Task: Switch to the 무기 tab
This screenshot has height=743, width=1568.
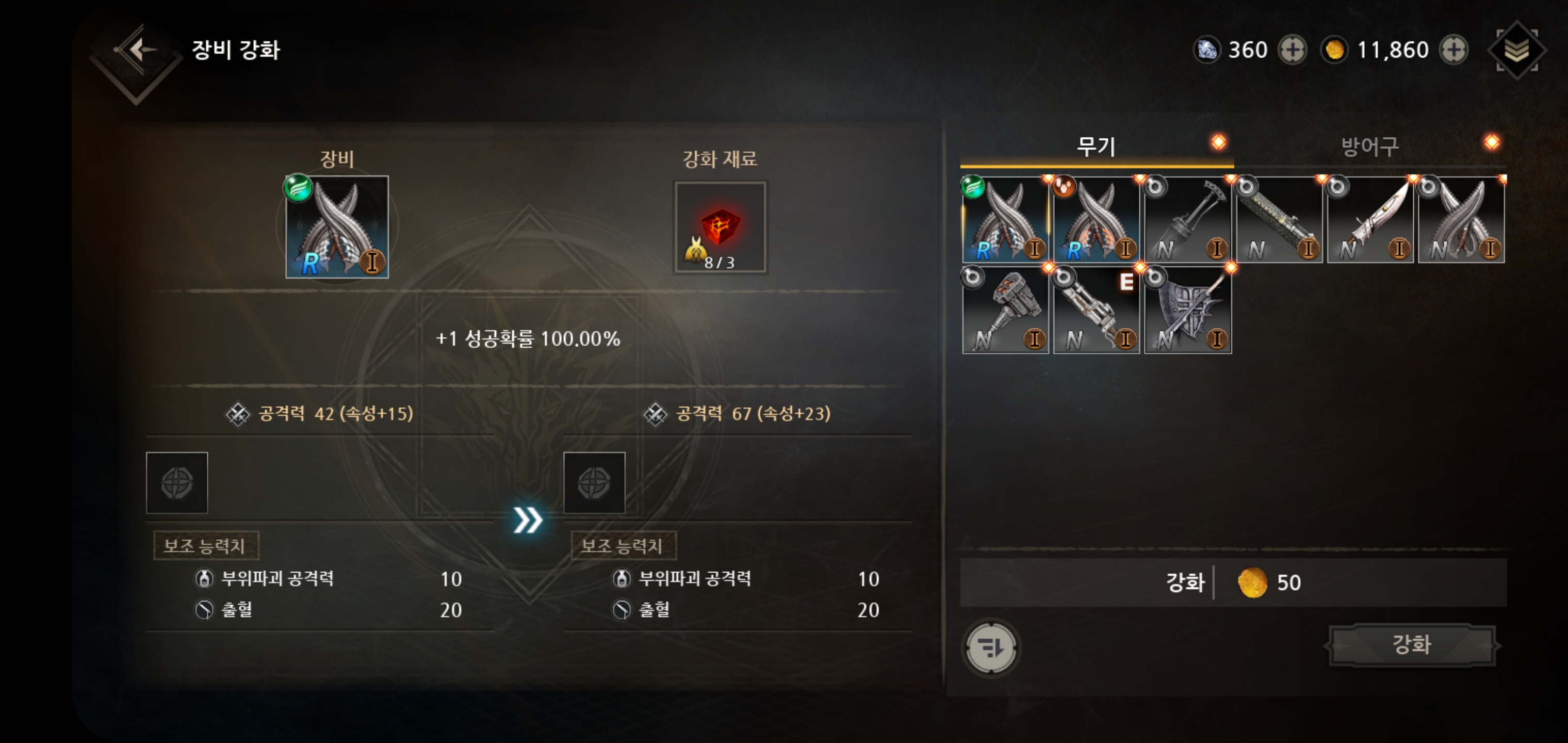Action: tap(1096, 147)
